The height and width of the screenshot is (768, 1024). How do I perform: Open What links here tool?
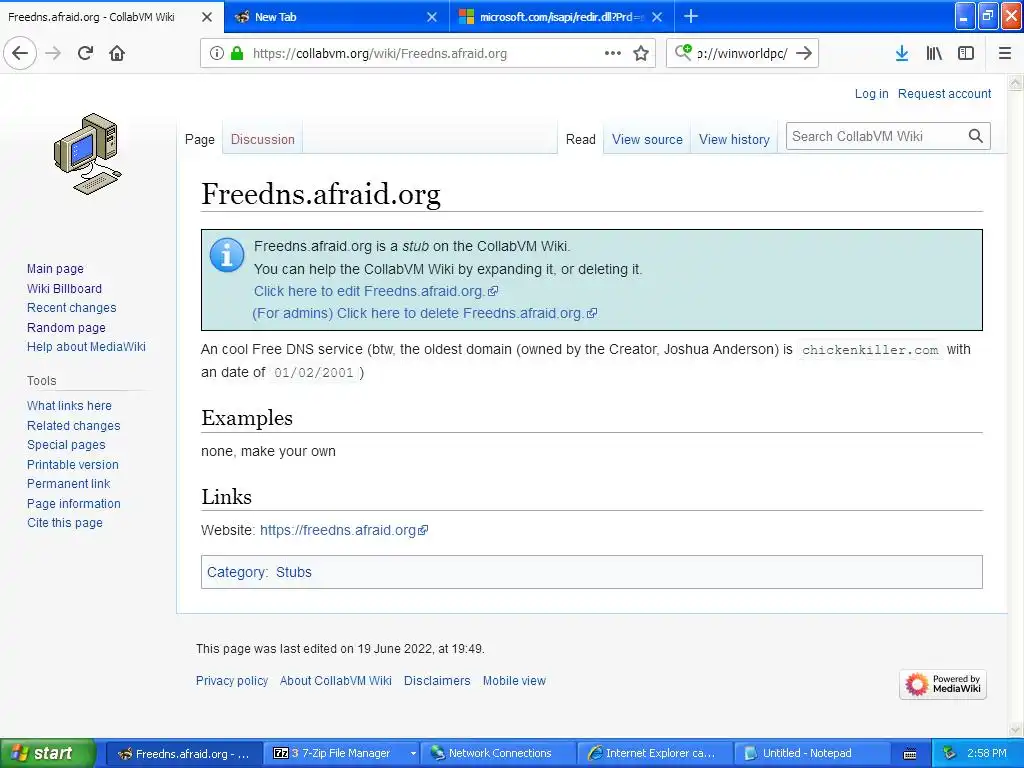69,406
